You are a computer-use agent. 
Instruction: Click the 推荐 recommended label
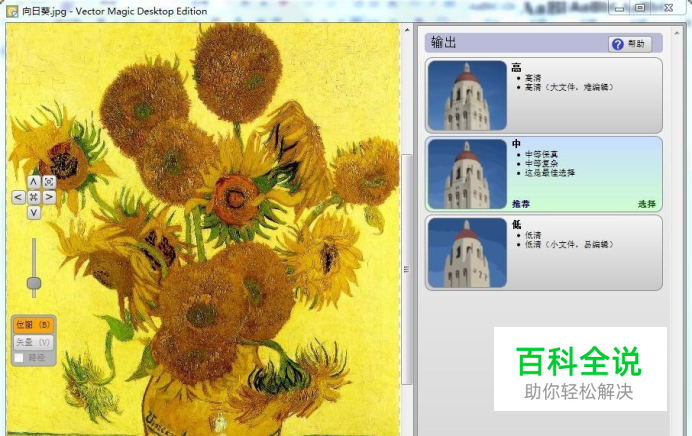click(521, 204)
